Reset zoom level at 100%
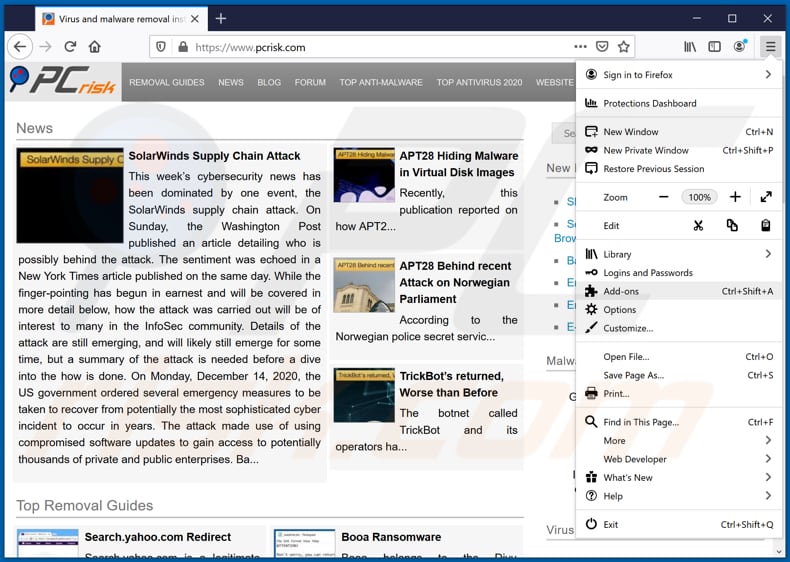The width and height of the screenshot is (790, 562). (699, 197)
